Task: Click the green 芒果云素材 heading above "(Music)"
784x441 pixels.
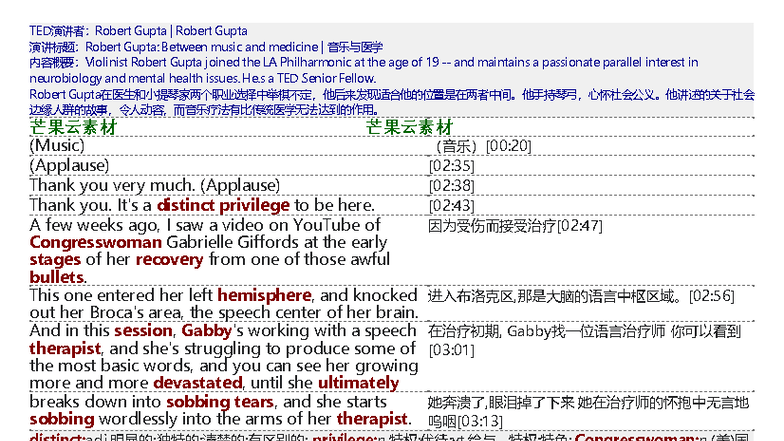Action: click(x=73, y=127)
